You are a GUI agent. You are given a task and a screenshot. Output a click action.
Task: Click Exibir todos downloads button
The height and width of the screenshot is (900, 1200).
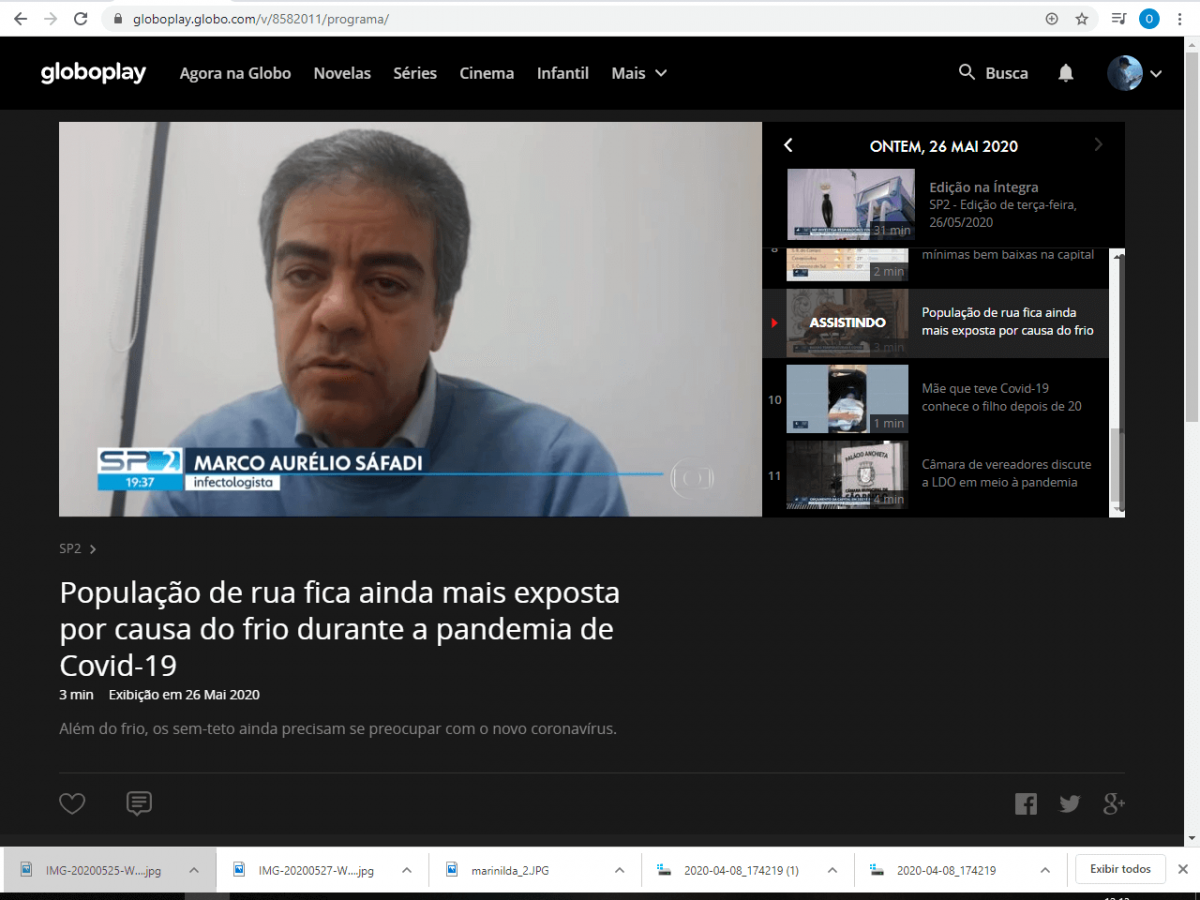[1120, 869]
